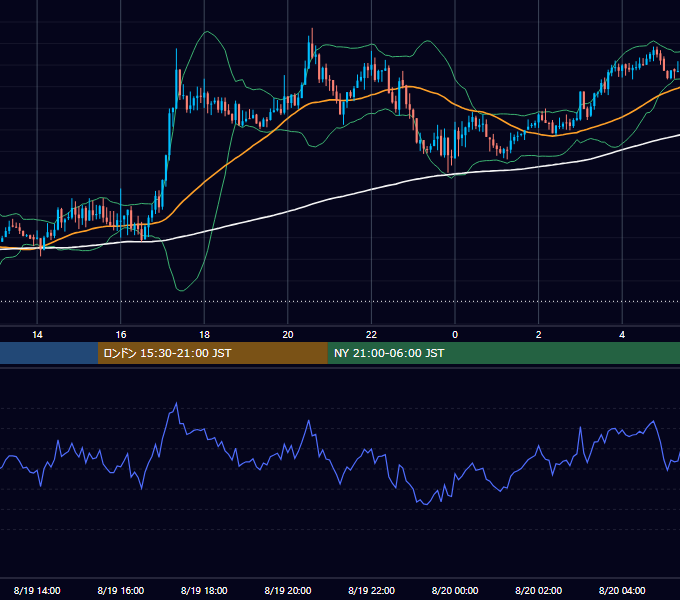680x600 pixels.
Task: Select the 0 hour axis label
Action: 455,335
